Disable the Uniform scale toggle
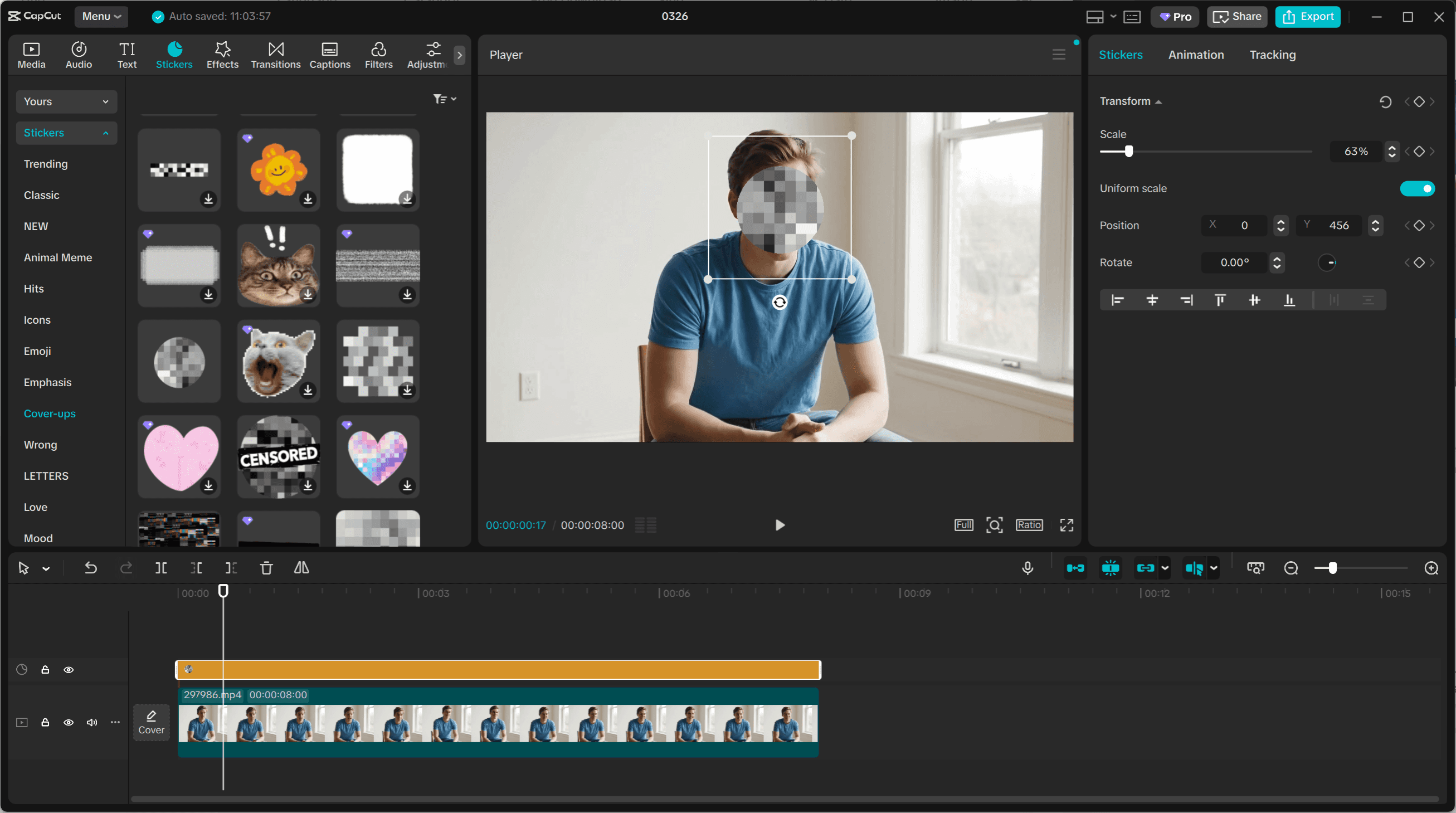The height and width of the screenshot is (813, 1456). click(x=1418, y=188)
